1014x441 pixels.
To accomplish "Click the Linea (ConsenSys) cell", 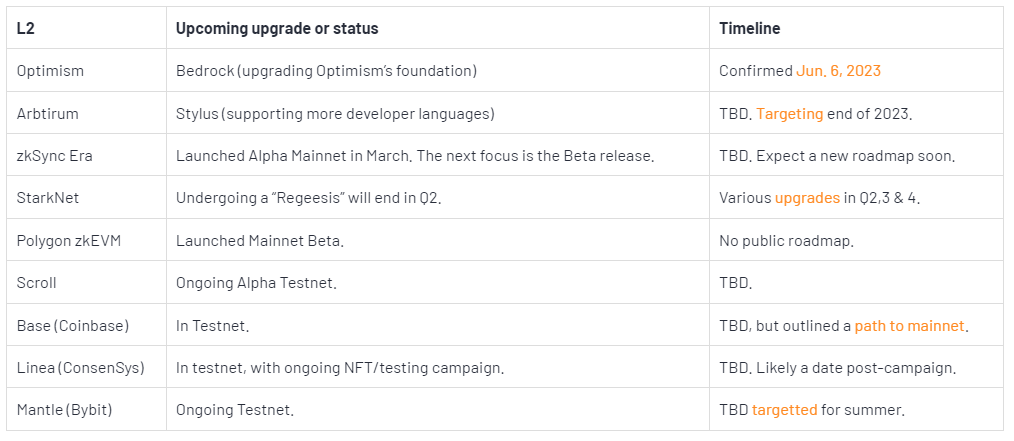I will (87, 368).
